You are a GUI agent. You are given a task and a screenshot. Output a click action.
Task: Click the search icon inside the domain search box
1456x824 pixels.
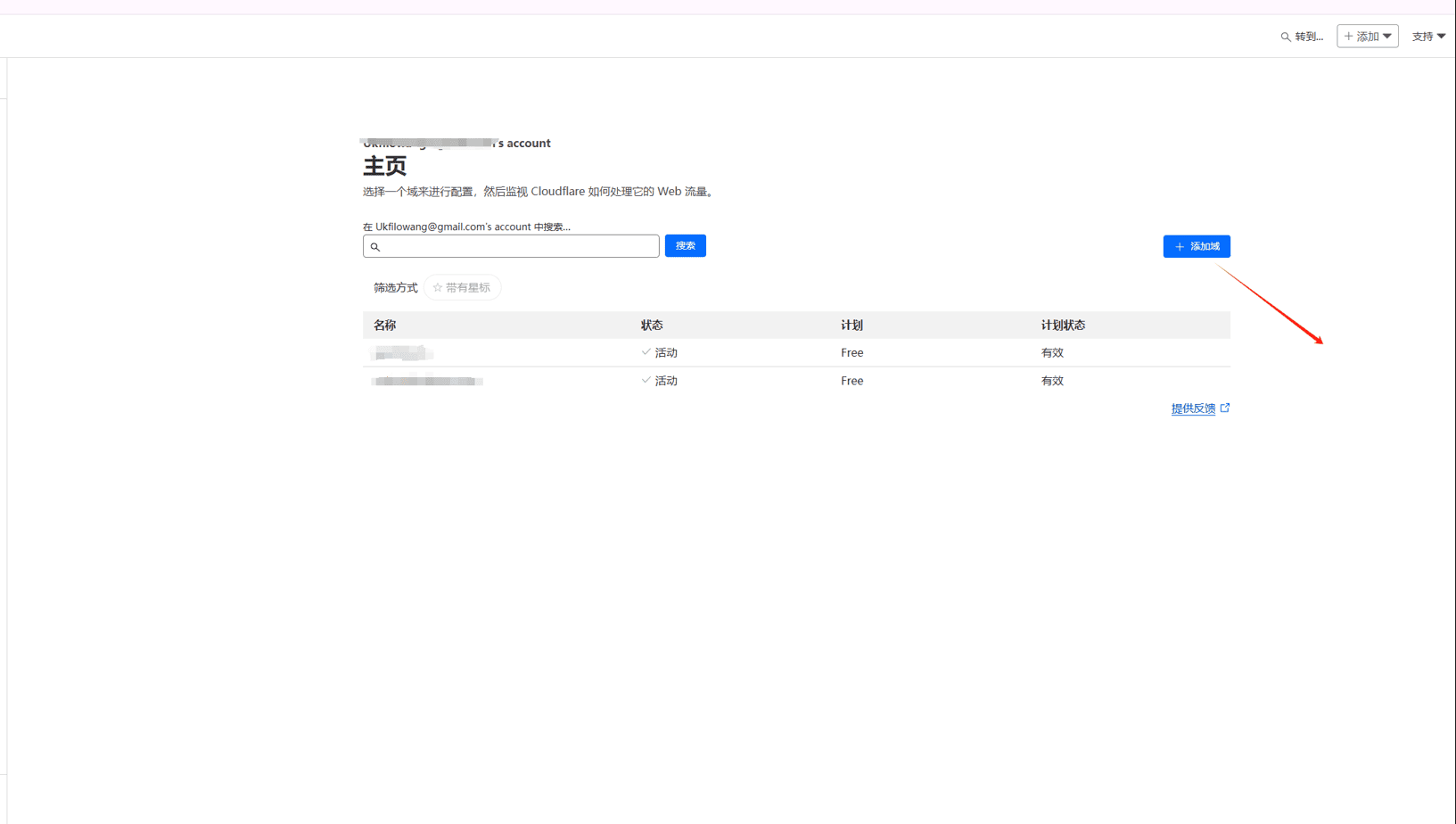pos(375,246)
